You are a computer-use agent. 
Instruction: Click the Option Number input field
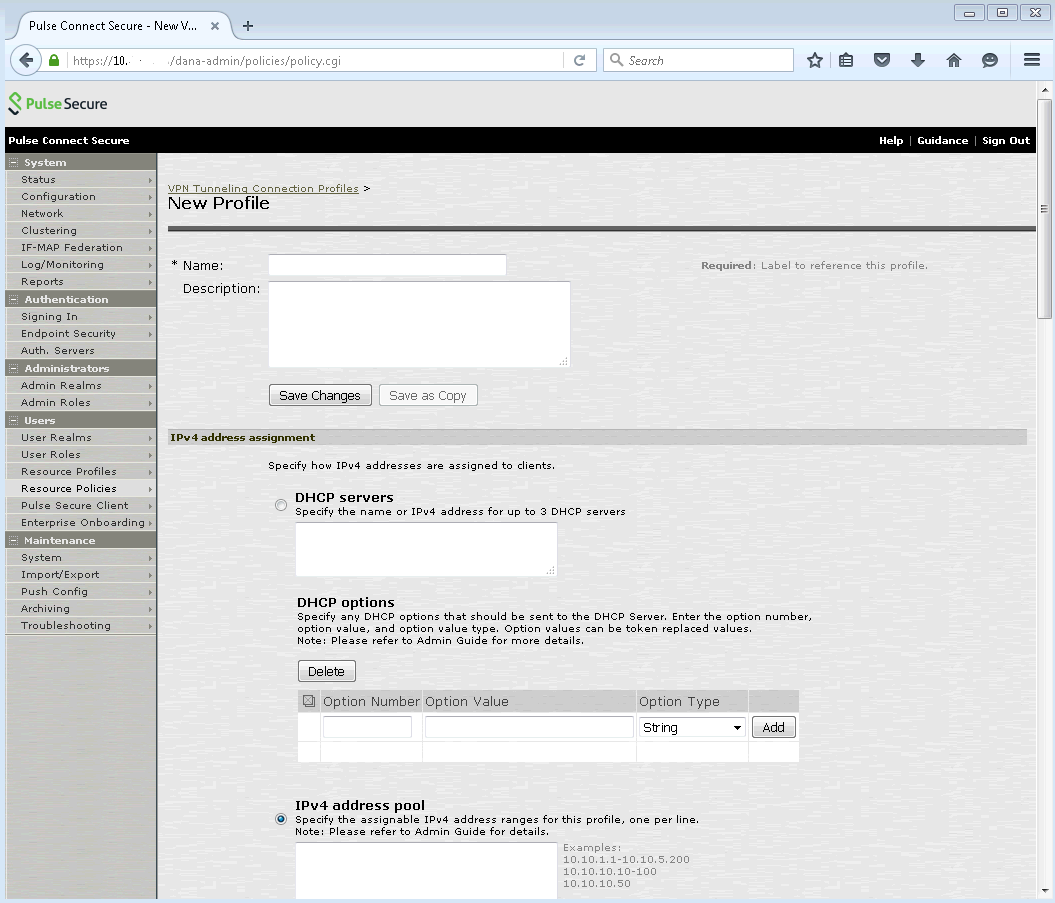367,727
